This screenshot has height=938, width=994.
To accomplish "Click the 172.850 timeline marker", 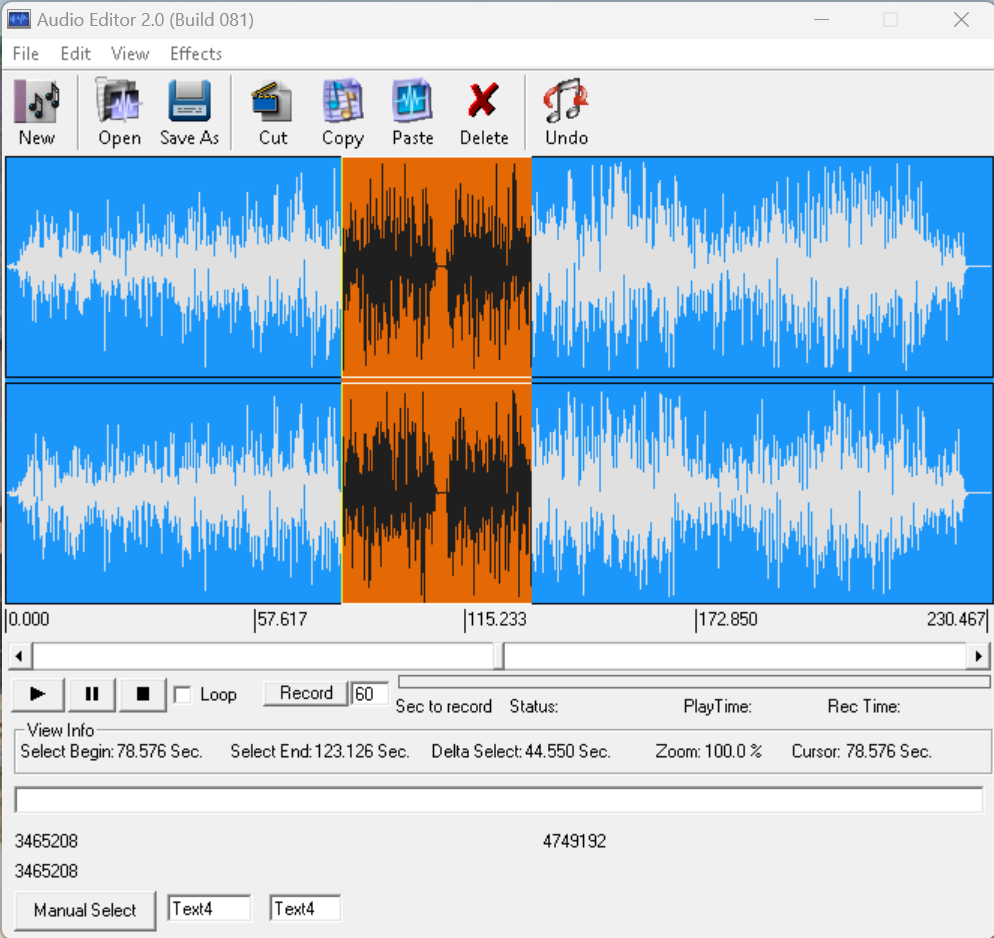I will click(x=727, y=619).
